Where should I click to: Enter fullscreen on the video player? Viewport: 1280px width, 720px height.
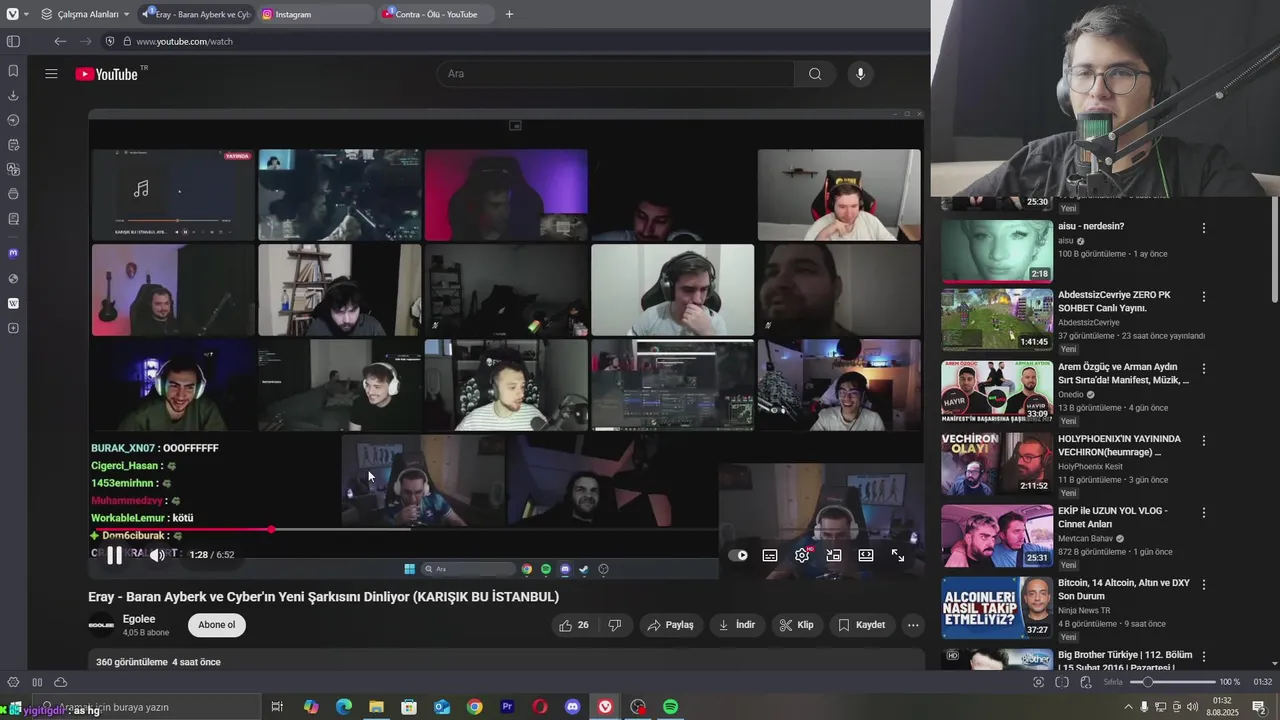[898, 555]
